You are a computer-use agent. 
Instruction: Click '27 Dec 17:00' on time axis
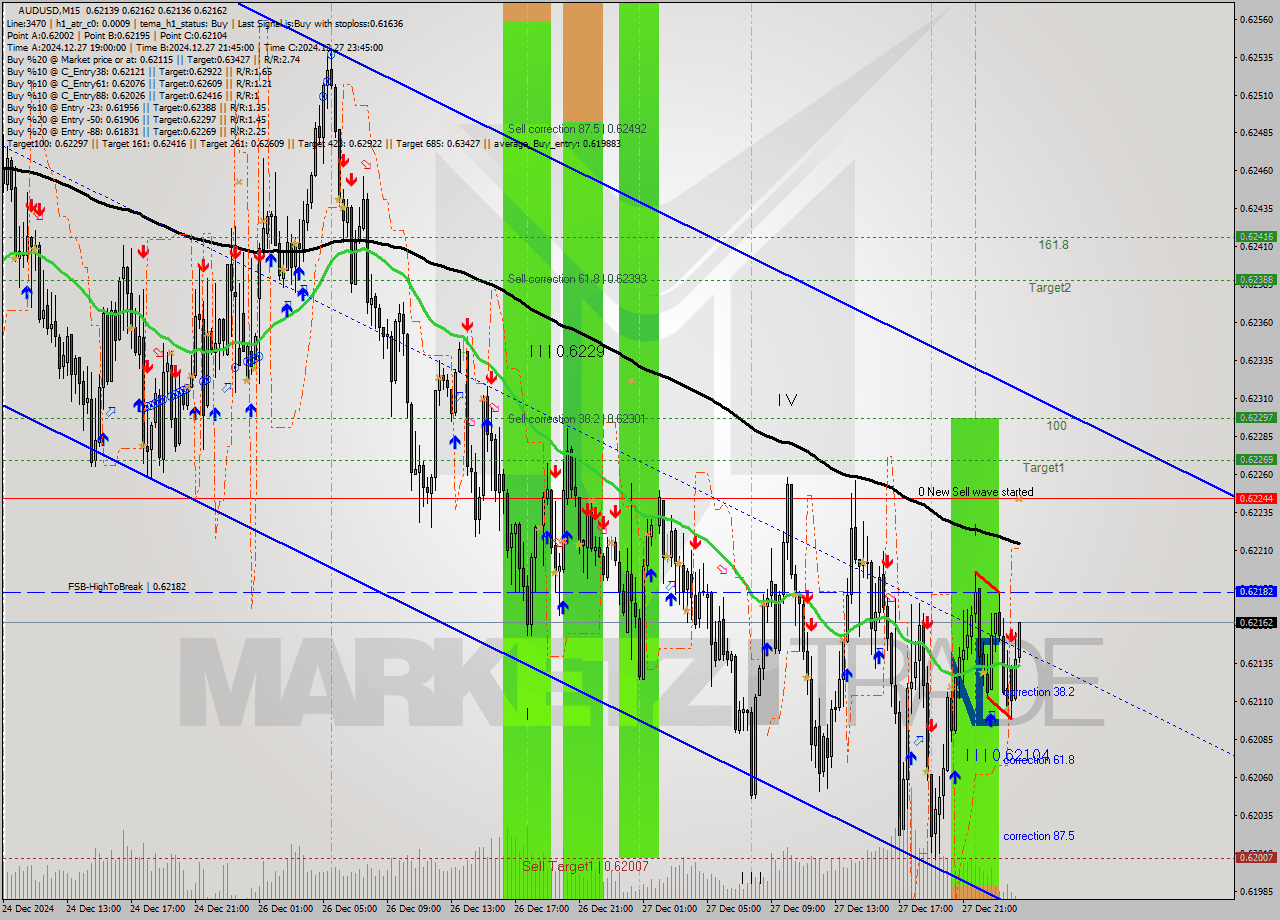pyautogui.click(x=925, y=909)
